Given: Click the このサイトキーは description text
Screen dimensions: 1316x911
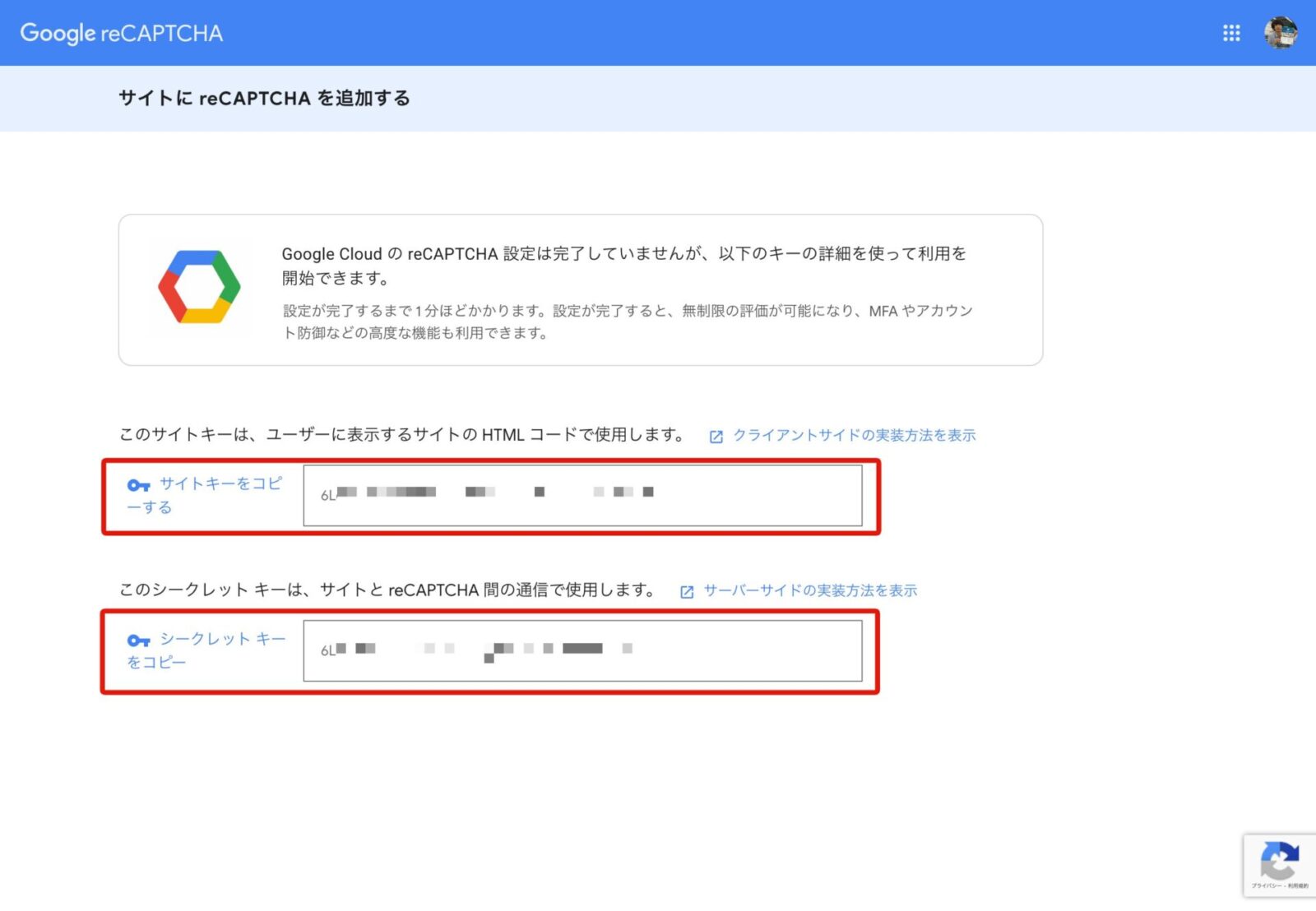Looking at the screenshot, I should point(401,434).
